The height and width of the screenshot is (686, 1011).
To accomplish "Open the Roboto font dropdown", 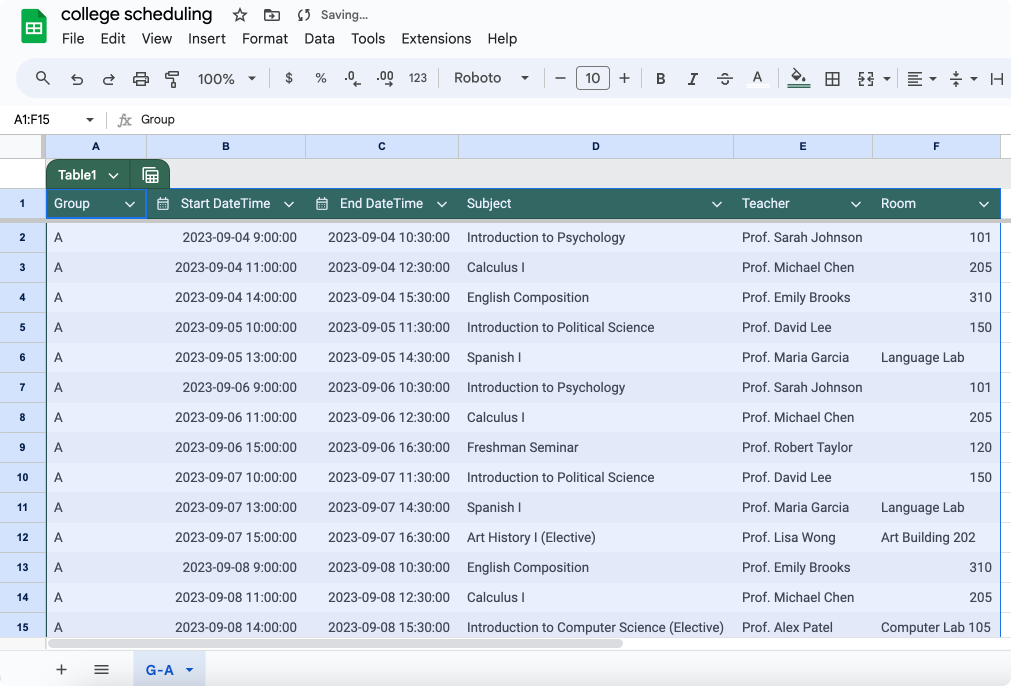I will coord(491,78).
